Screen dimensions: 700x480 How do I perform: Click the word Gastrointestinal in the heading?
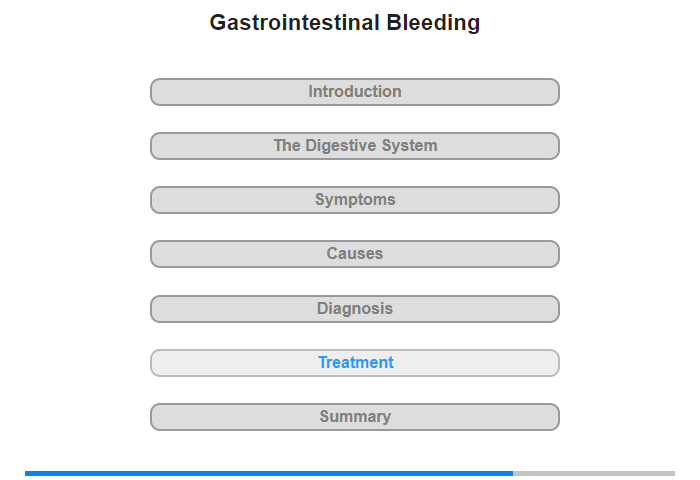pyautogui.click(x=295, y=23)
